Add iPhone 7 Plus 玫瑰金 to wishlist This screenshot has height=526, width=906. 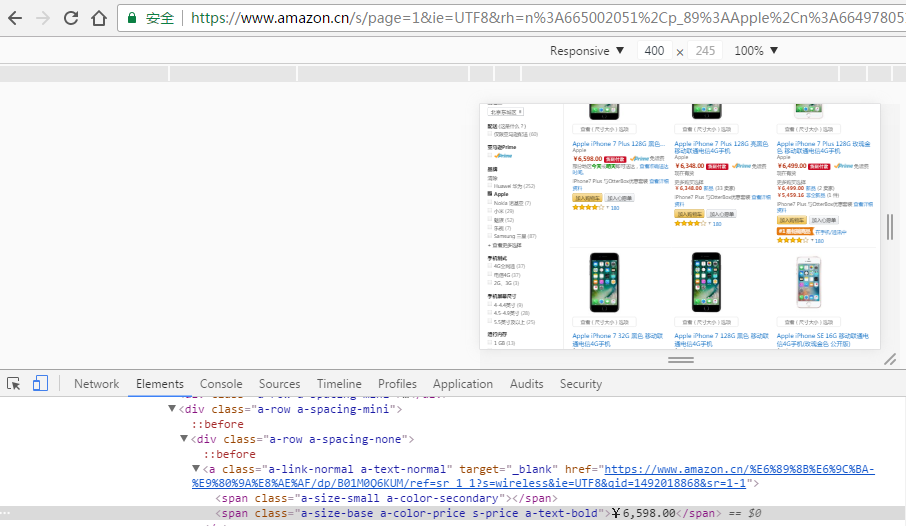click(823, 220)
